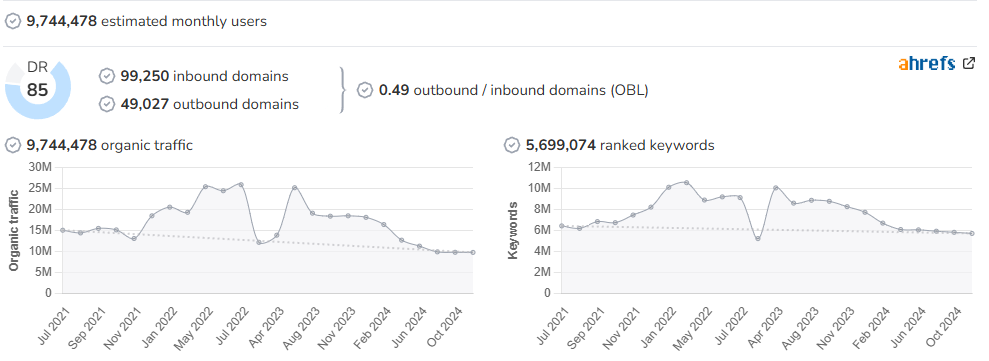Click the check icon beside outbound domains
Image resolution: width=989 pixels, height=361 pixels.
107,104
